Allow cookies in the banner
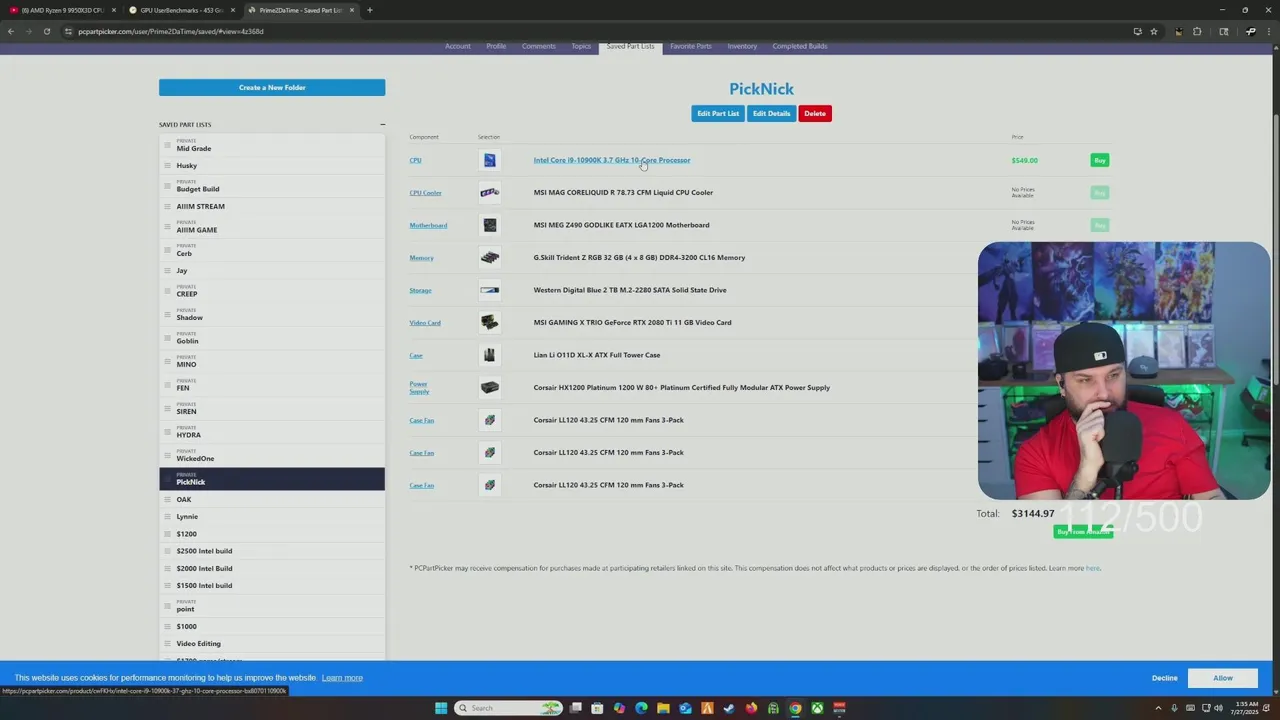The width and height of the screenshot is (1280, 720). point(1223,678)
